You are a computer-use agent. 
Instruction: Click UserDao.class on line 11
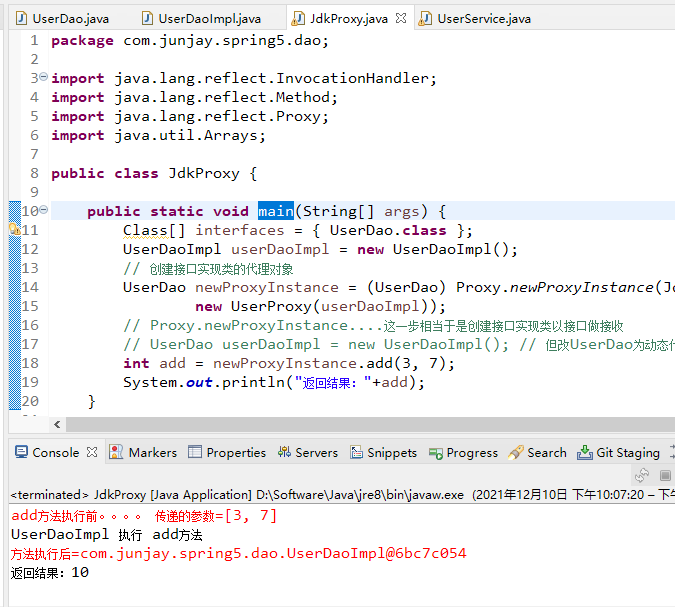[388, 230]
